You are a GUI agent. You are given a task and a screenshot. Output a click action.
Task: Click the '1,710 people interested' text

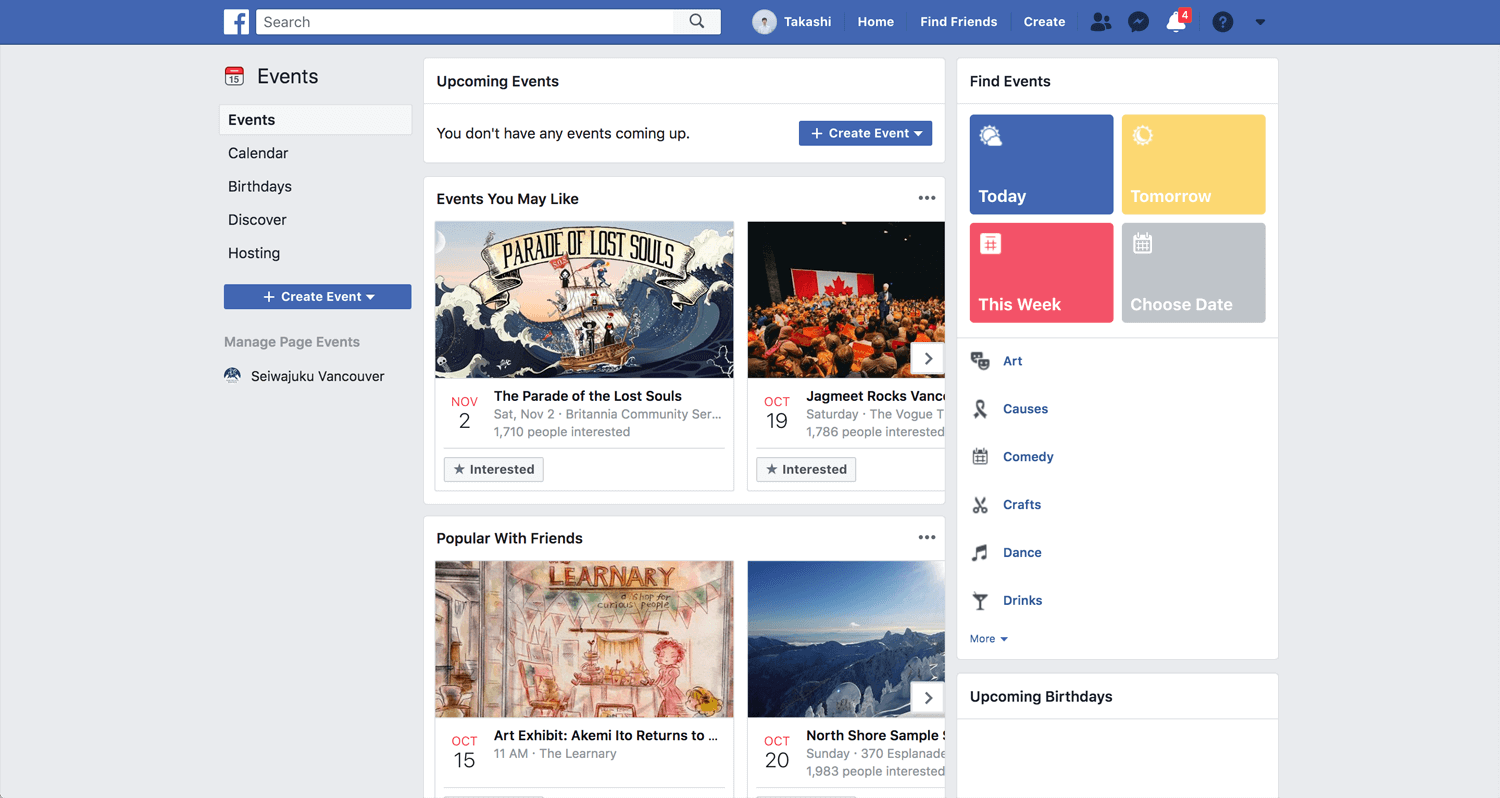coord(562,432)
